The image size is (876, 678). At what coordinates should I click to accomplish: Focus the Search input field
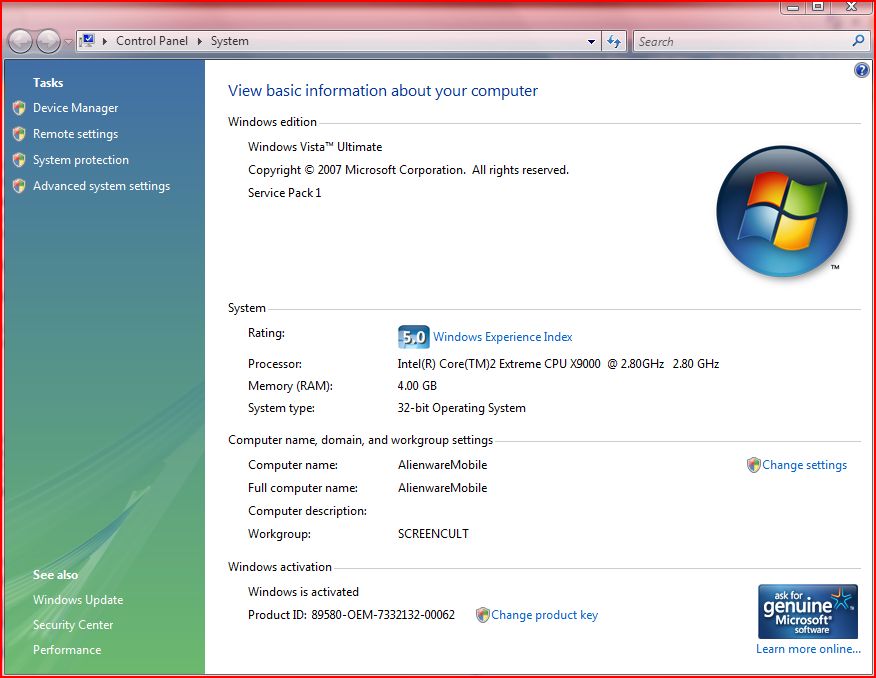pyautogui.click(x=741, y=41)
